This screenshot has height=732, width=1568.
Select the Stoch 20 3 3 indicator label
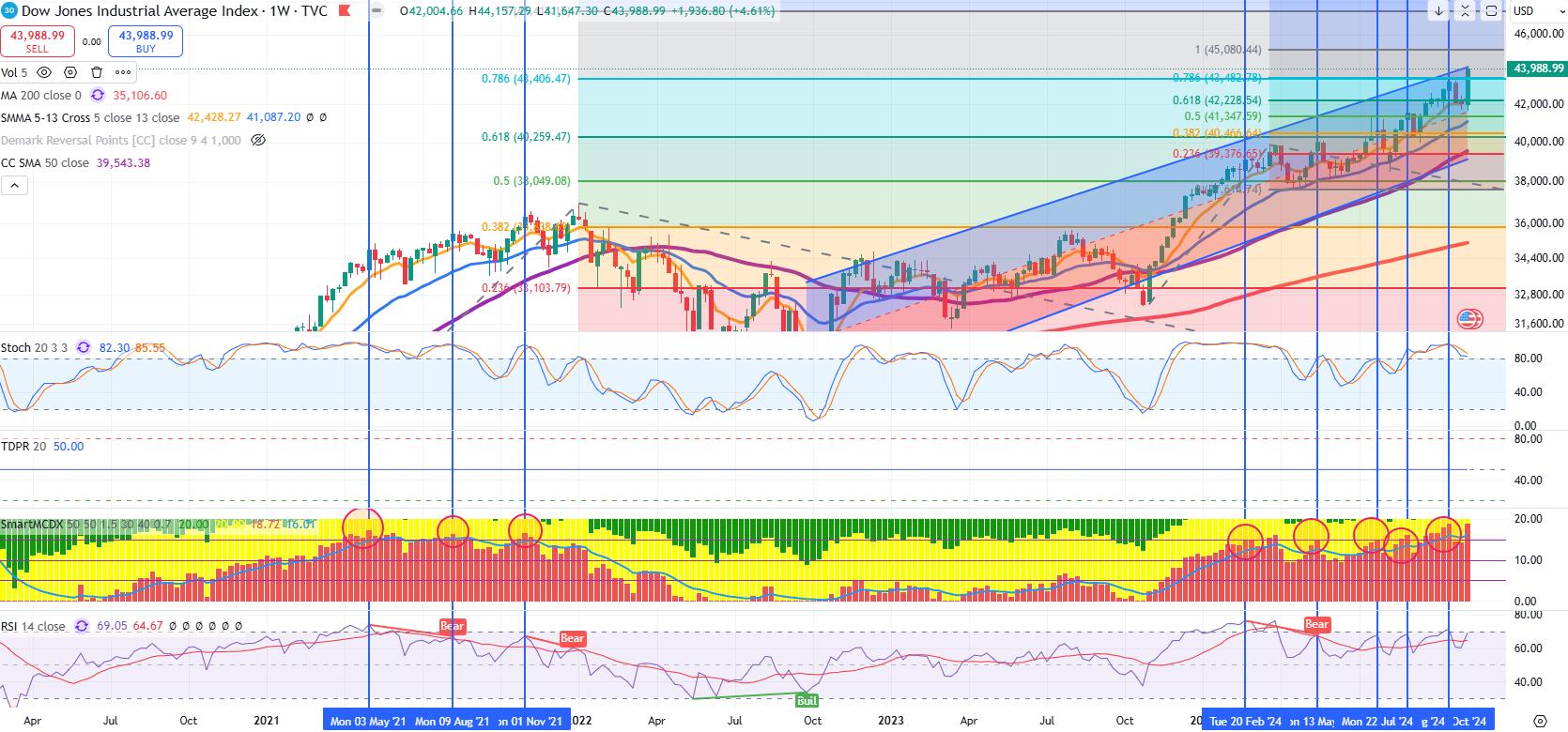[35, 346]
